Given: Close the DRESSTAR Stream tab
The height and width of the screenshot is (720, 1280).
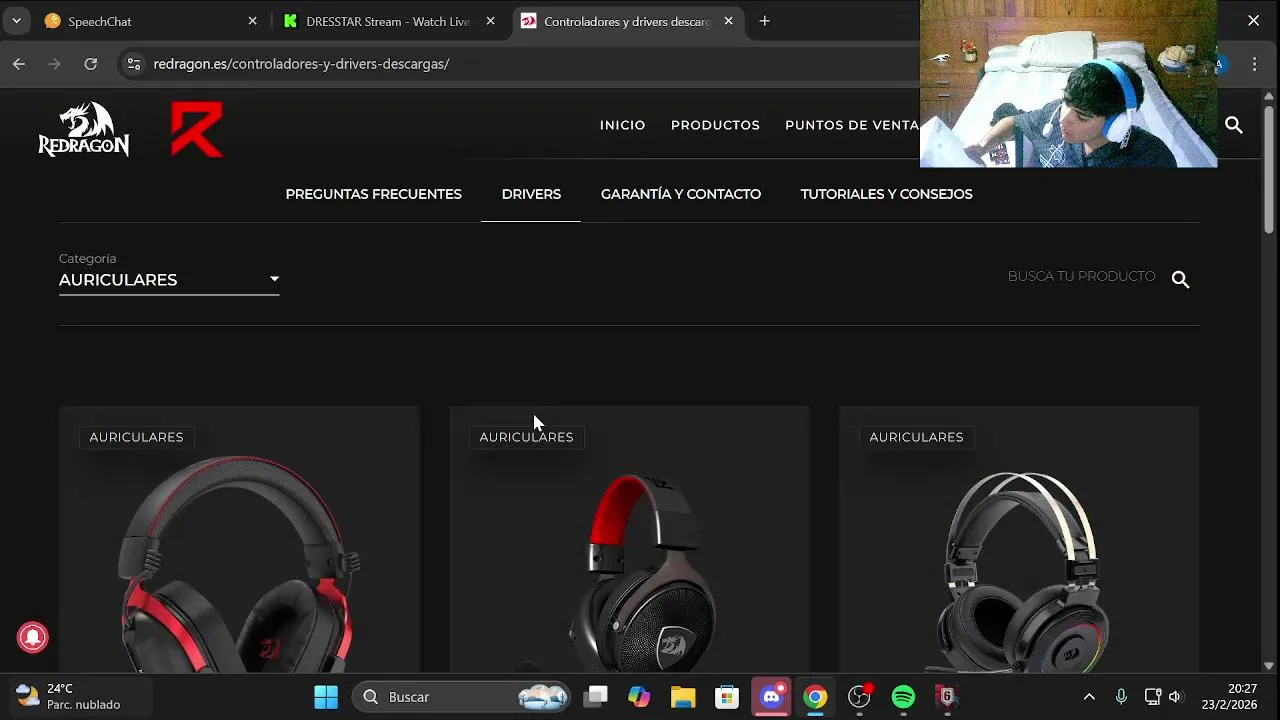Looking at the screenshot, I should point(490,21).
